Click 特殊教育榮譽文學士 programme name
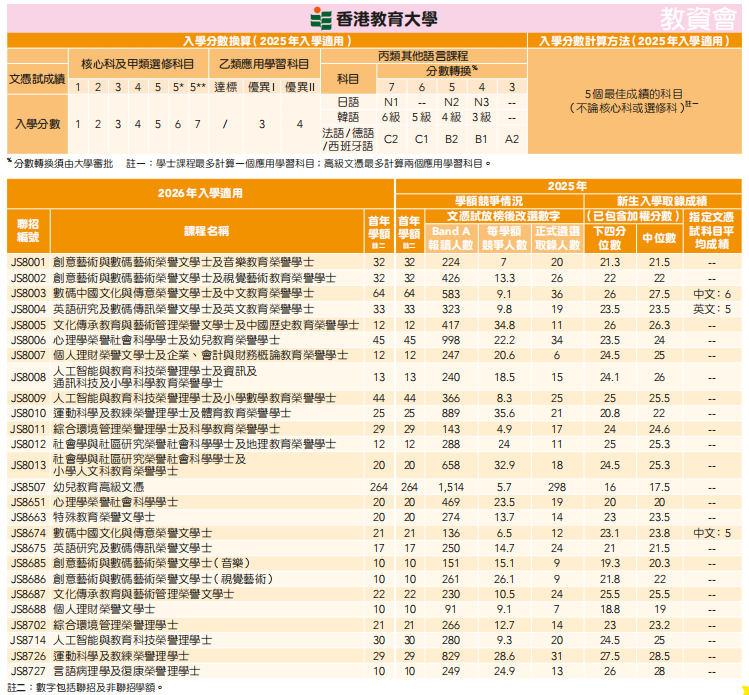Viewport: 749px width, 695px height. coord(104,517)
